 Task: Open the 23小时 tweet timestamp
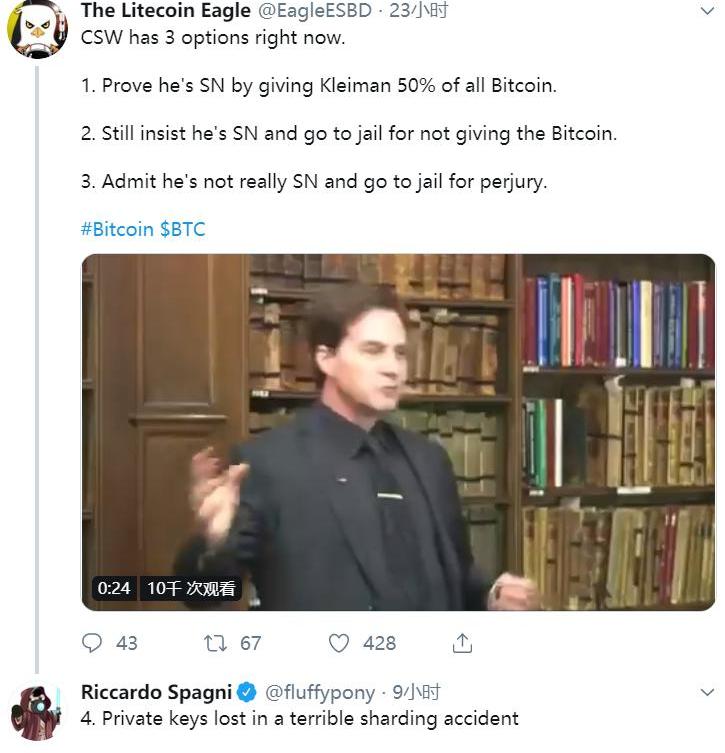click(418, 11)
